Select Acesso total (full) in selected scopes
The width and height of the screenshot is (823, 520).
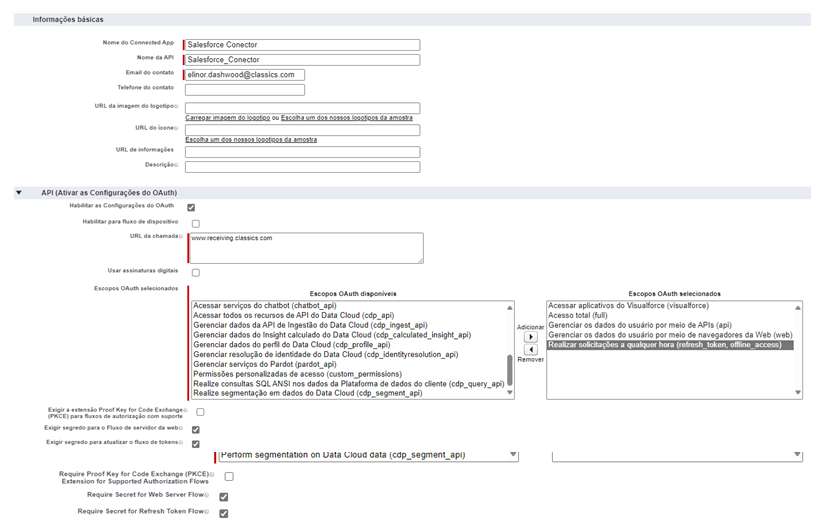coord(577,315)
